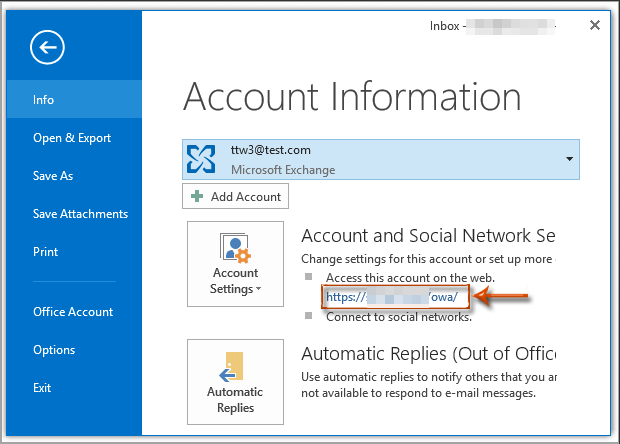The width and height of the screenshot is (620, 444).
Task: Click the Add Account button
Action: (235, 196)
